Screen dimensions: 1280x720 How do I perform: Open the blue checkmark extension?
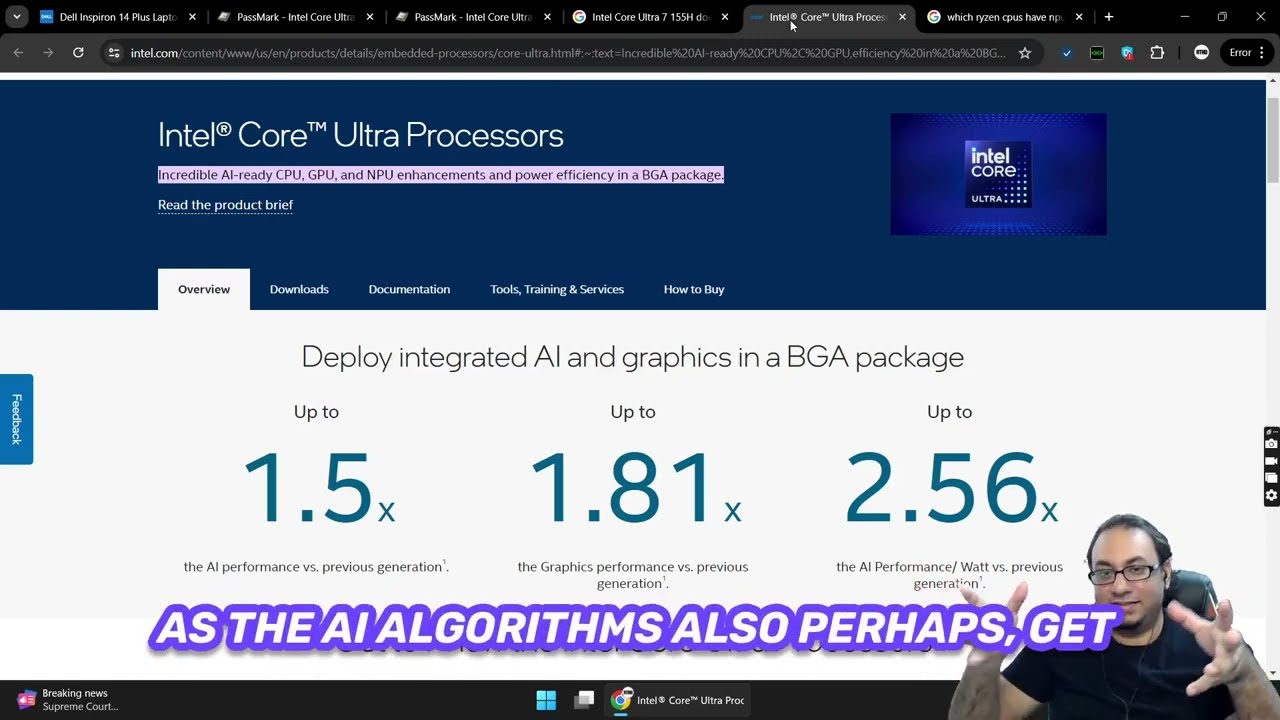coord(1067,53)
